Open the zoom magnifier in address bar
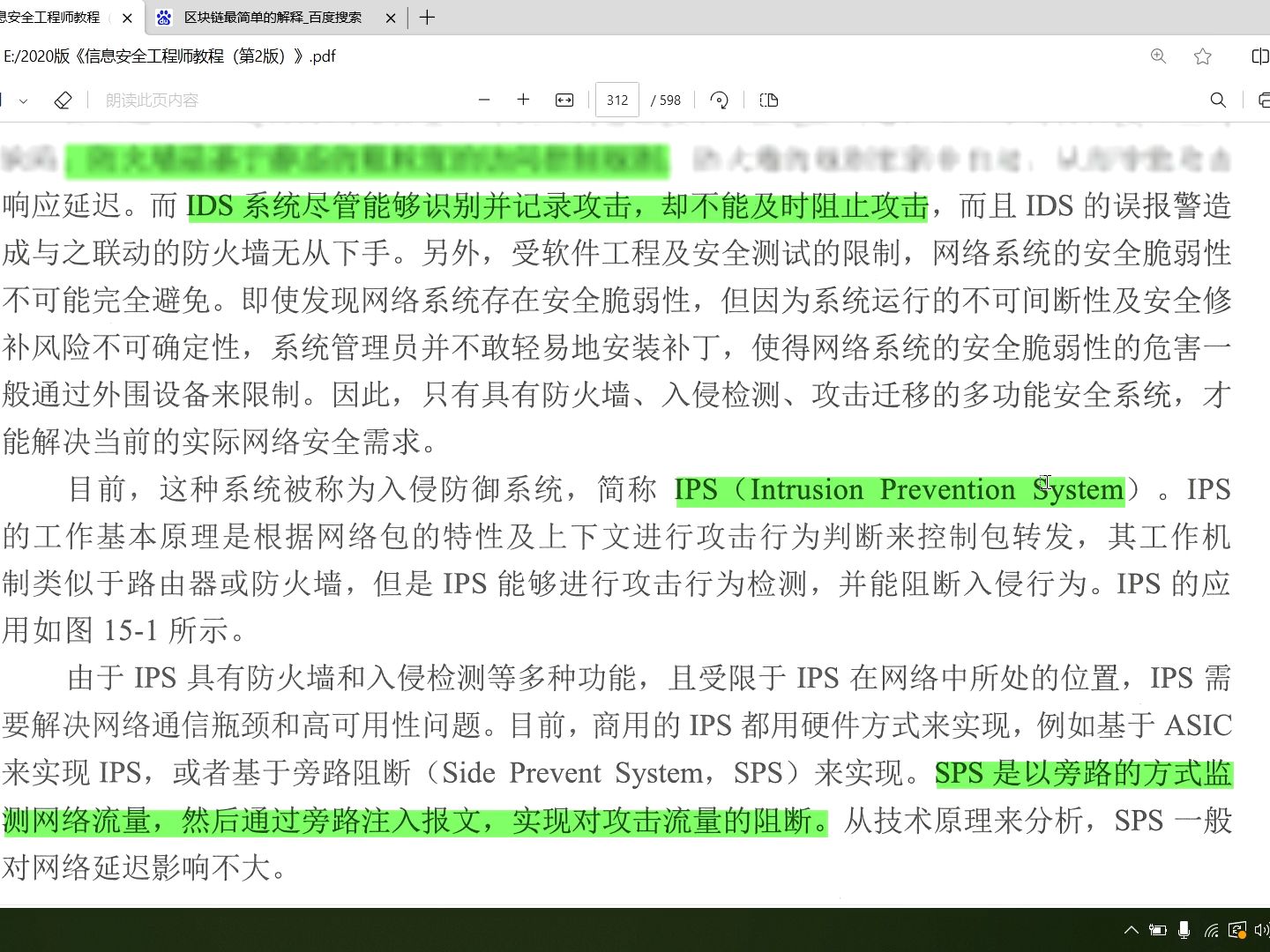 click(x=1159, y=56)
